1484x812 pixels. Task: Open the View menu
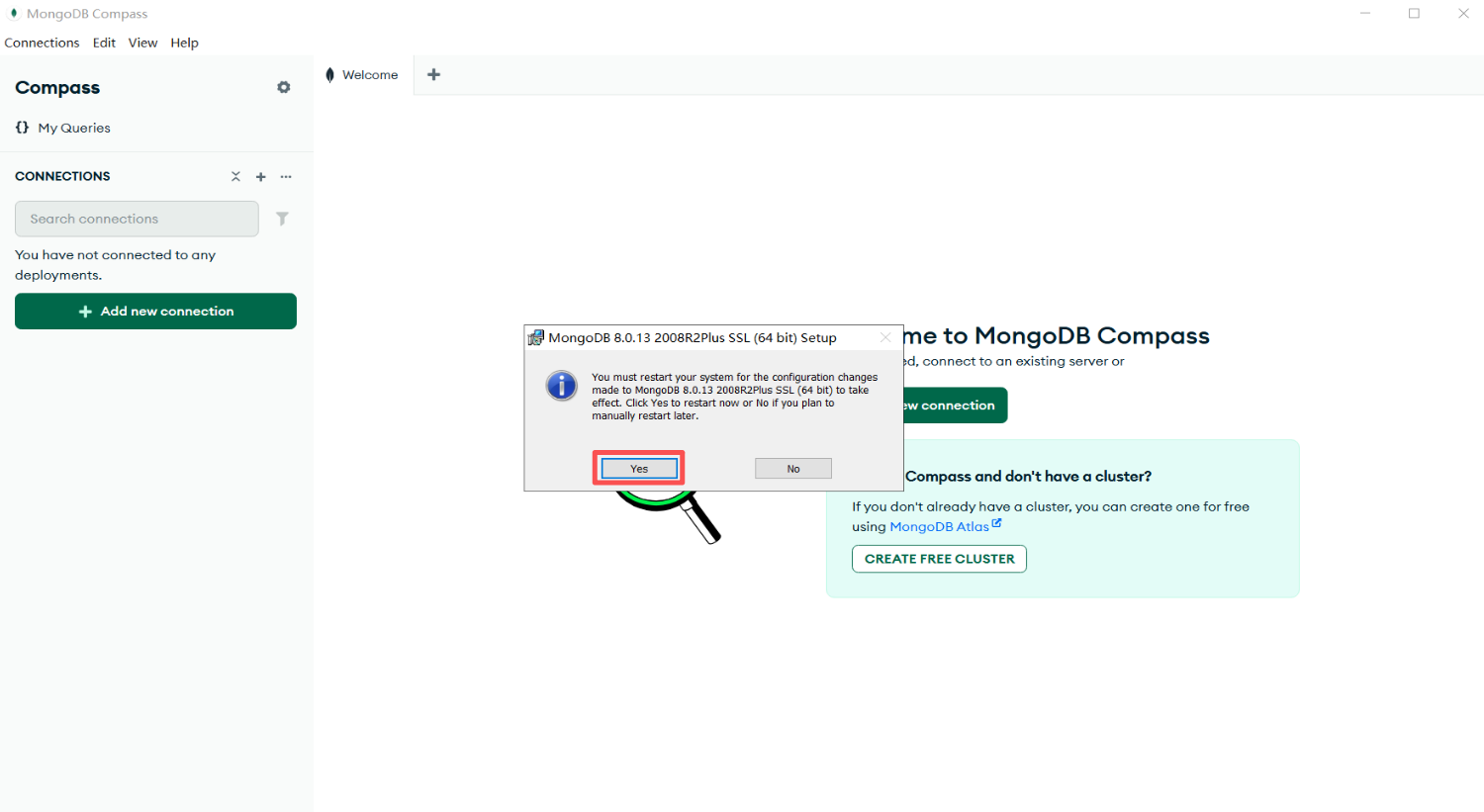142,43
